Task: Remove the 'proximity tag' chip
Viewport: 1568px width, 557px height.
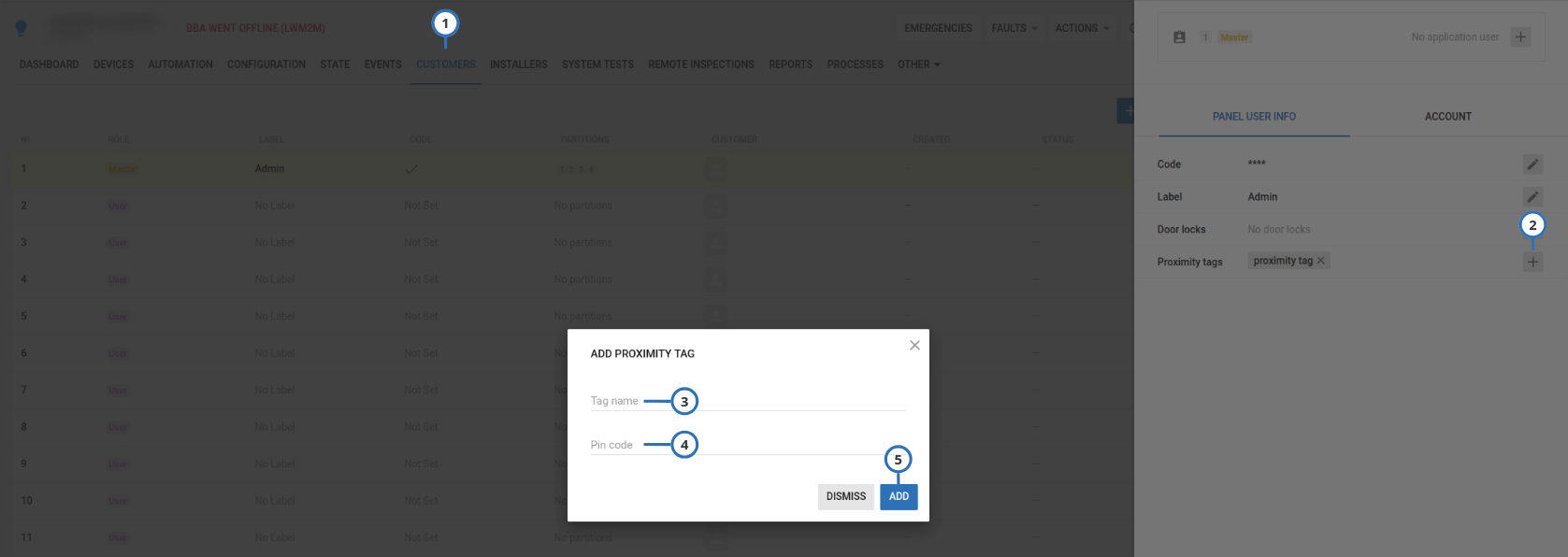Action: (1320, 261)
